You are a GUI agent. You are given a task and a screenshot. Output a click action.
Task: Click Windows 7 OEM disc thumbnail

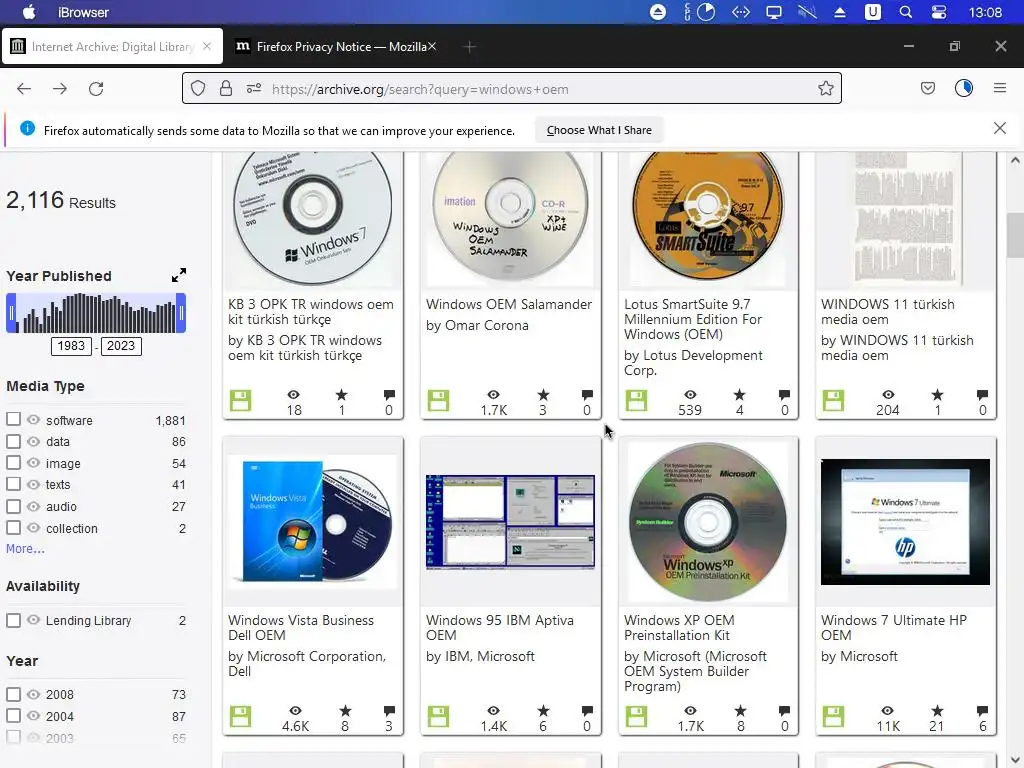(312, 217)
